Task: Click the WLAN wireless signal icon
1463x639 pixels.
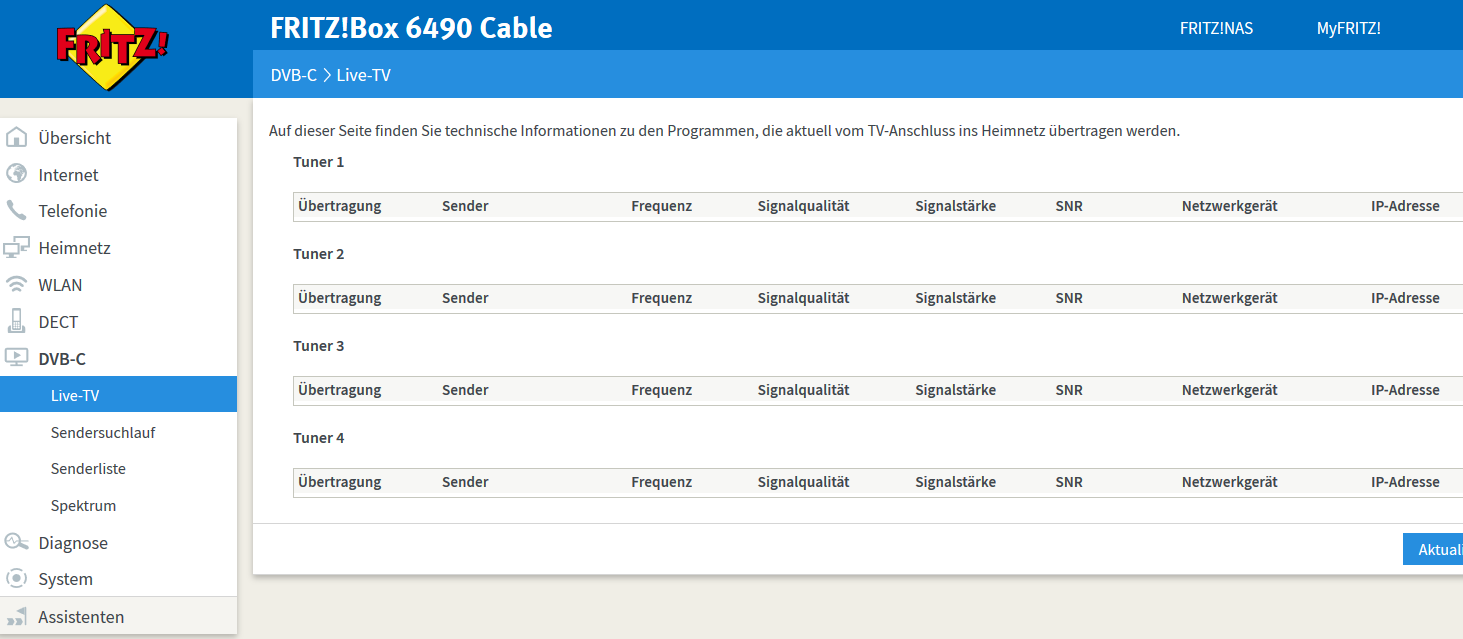Action: pyautogui.click(x=16, y=285)
